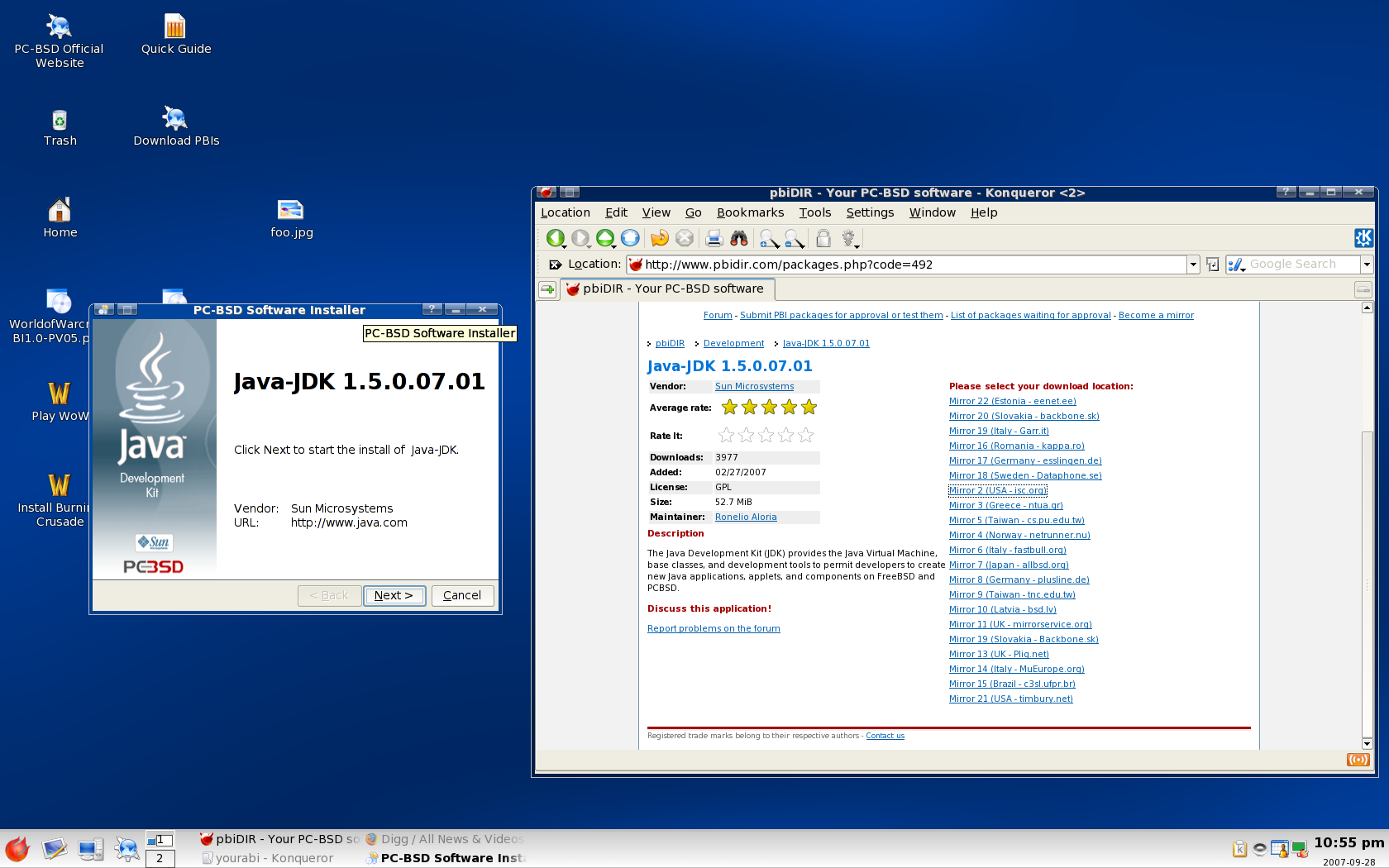Screen dimensions: 1389x868
Task: Open the PC-BSD start menu flame icon
Action: [17, 849]
